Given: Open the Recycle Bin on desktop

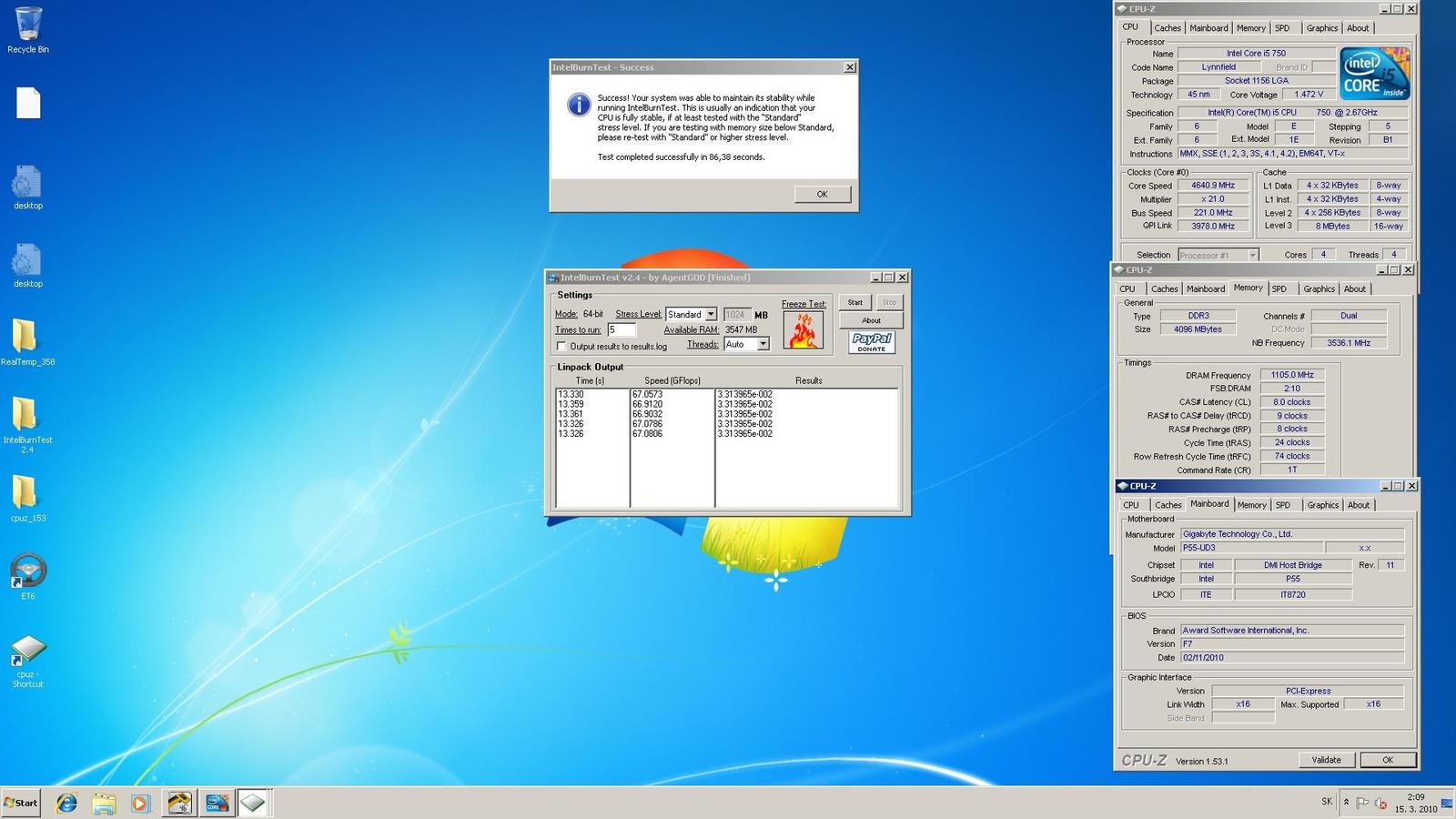Looking at the screenshot, I should coord(28,27).
